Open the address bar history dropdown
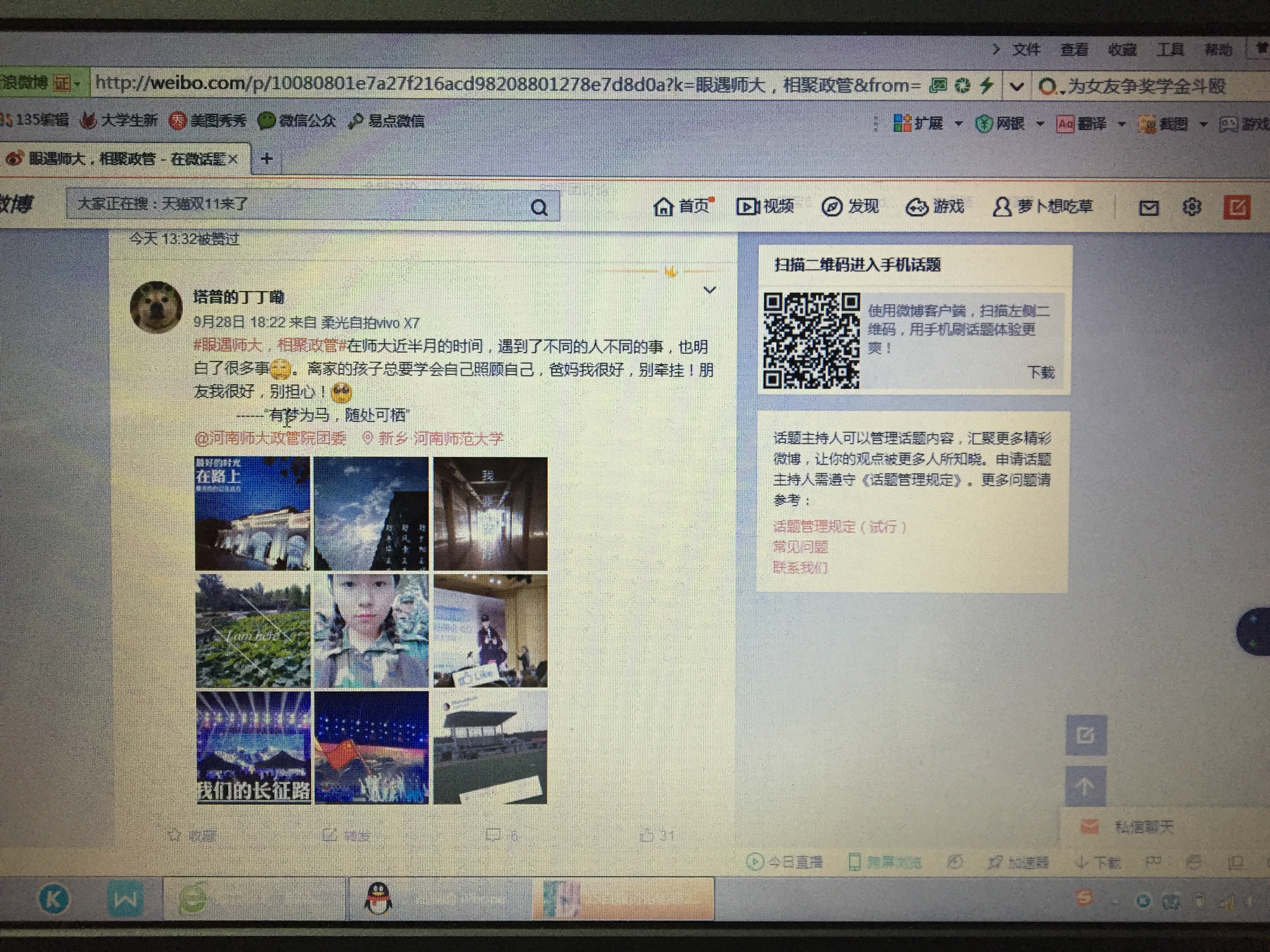Viewport: 1270px width, 952px height. [1016, 87]
